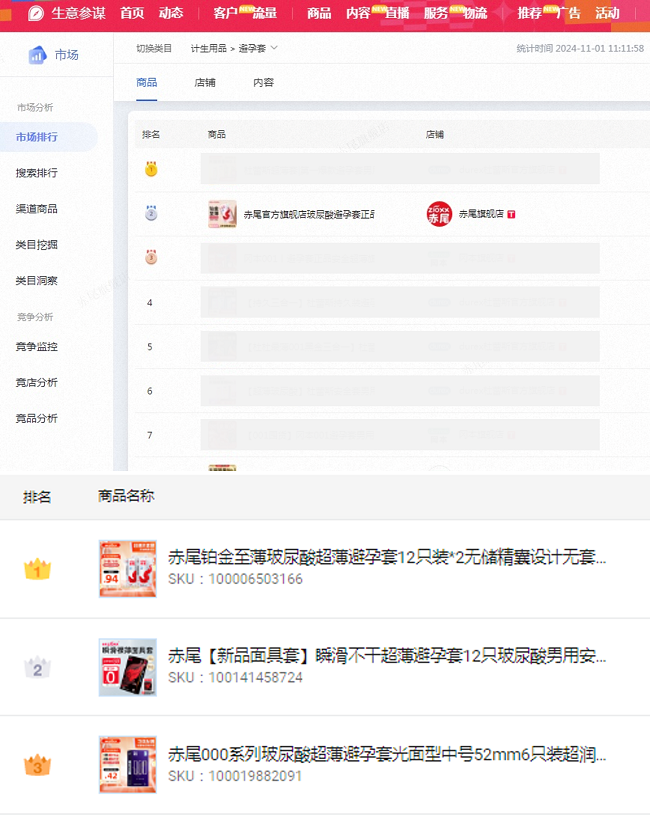Open the 活动 menu item
The height and width of the screenshot is (816, 650).
[607, 13]
